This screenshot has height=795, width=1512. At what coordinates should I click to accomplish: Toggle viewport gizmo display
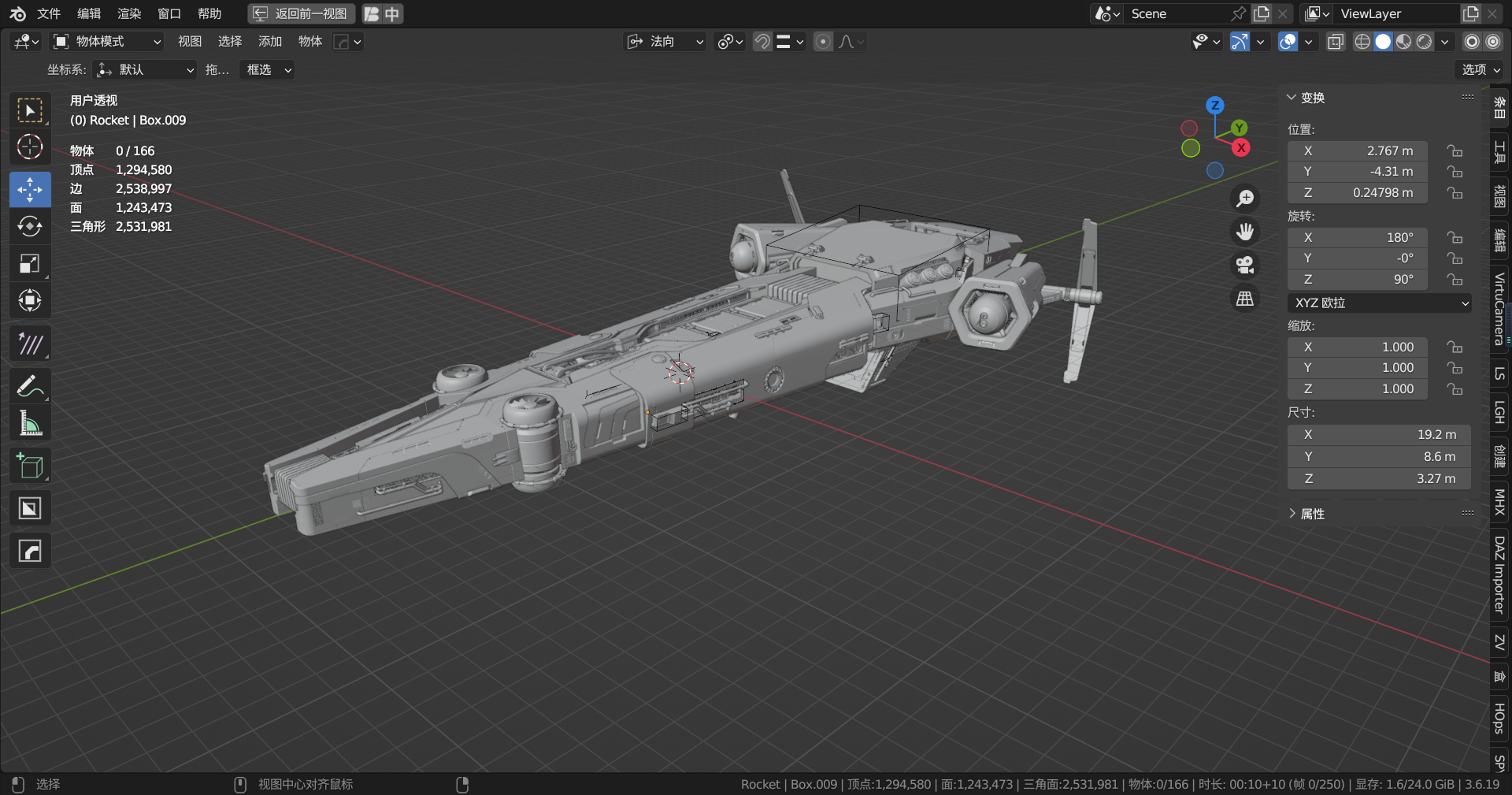1240,42
